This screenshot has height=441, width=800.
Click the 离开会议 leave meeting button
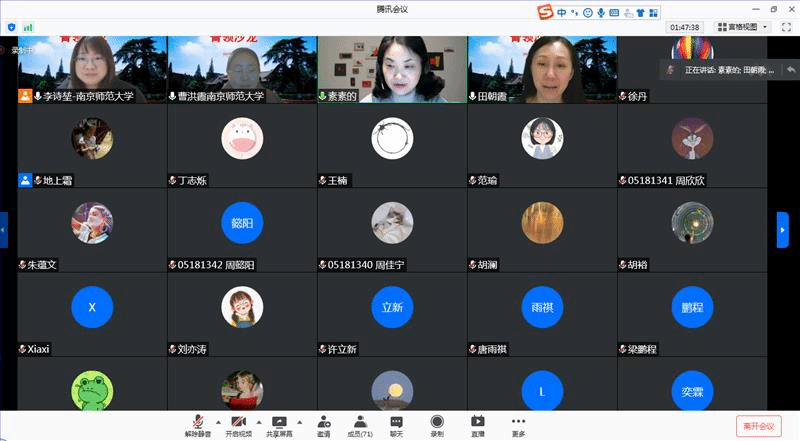[x=758, y=425]
